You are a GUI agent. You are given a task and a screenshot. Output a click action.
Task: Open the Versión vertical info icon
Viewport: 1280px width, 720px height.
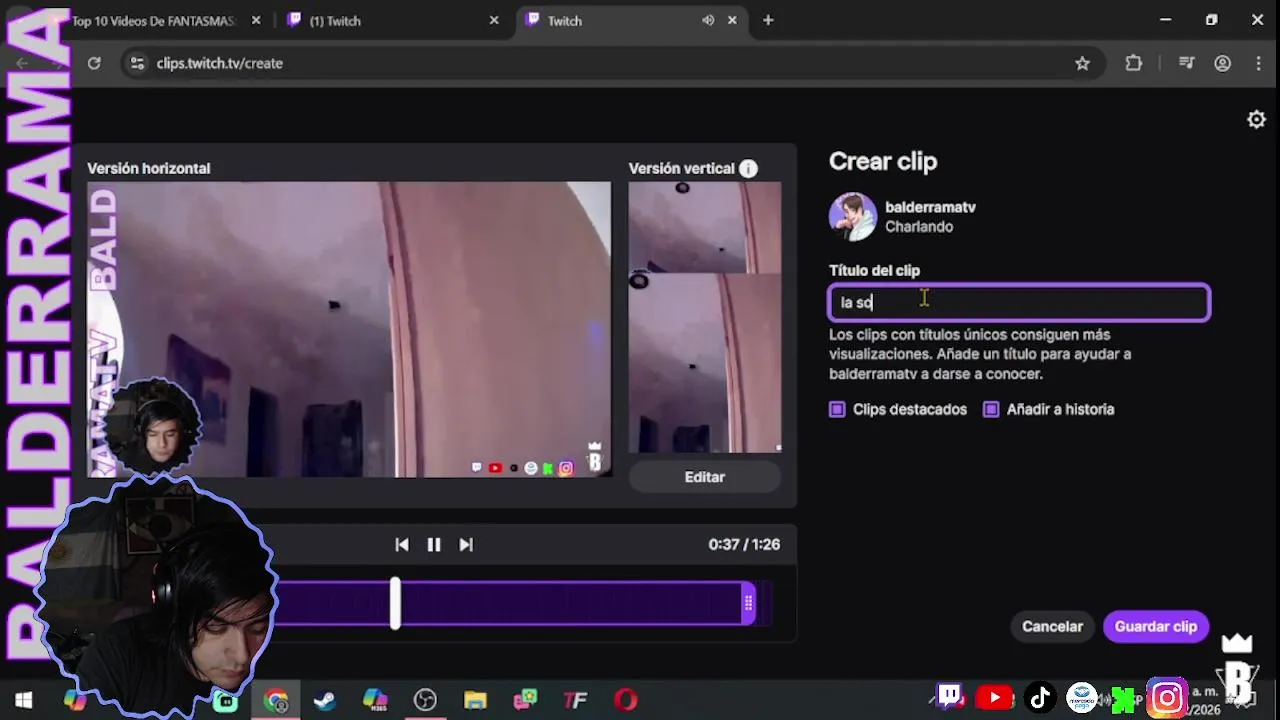(x=748, y=169)
